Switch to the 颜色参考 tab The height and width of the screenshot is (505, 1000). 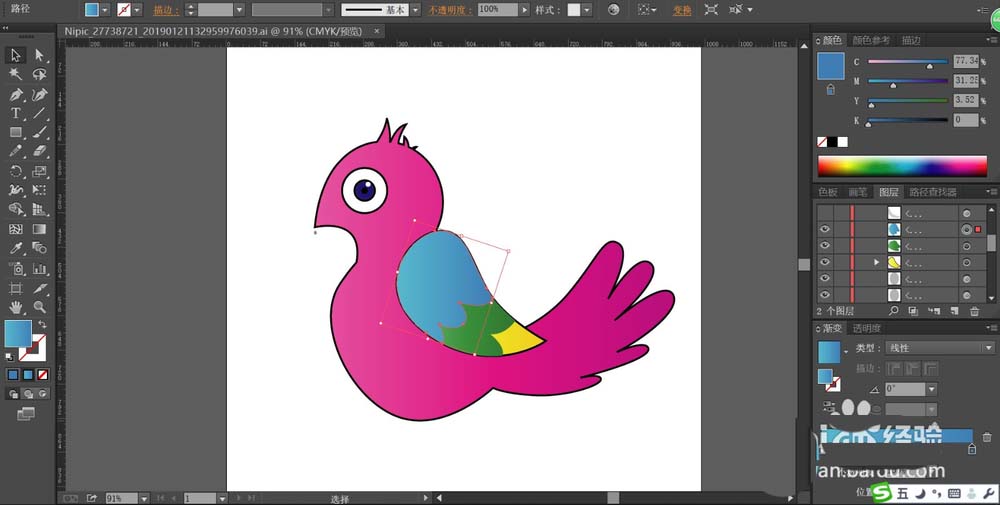pyautogui.click(x=871, y=40)
